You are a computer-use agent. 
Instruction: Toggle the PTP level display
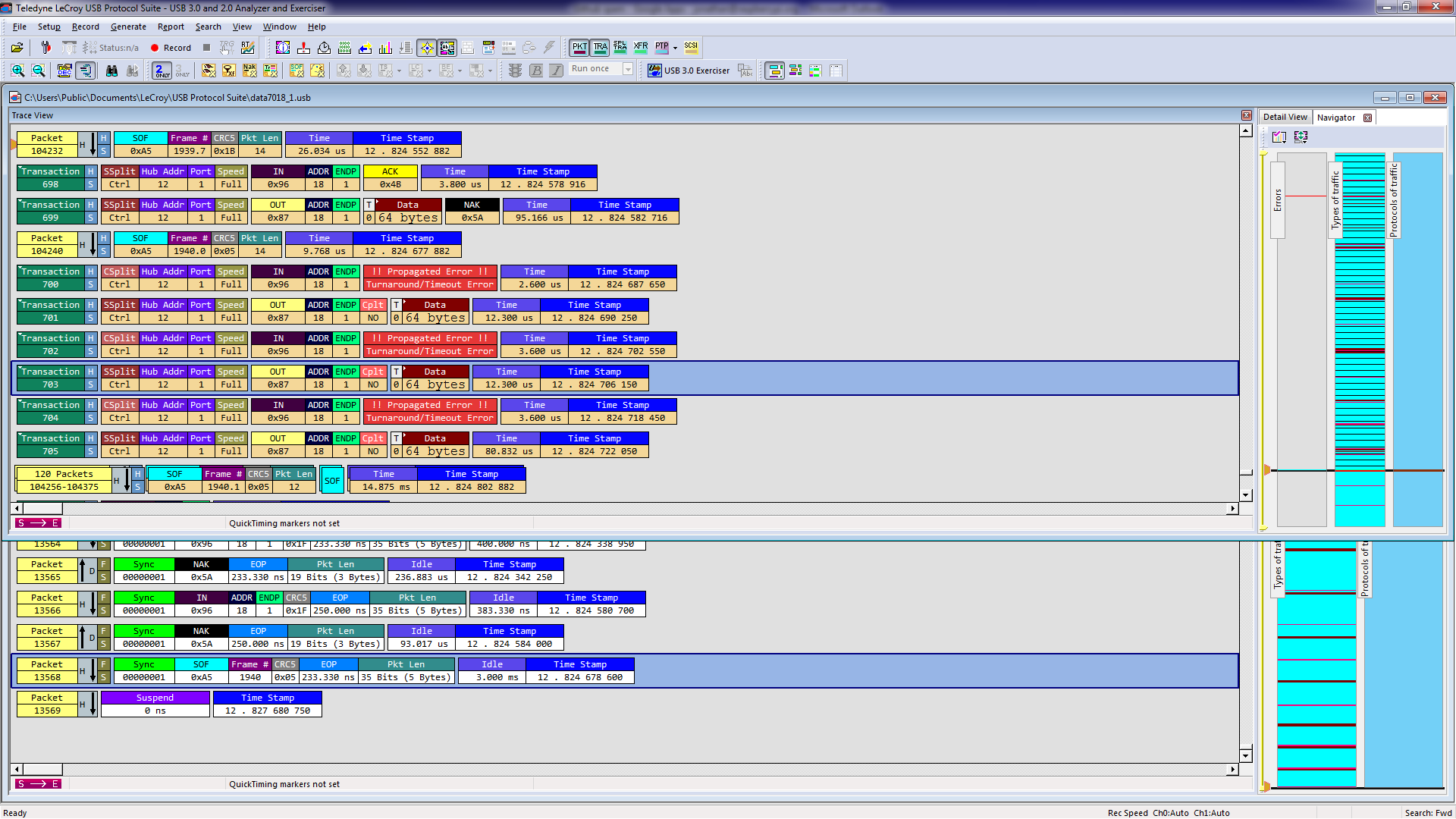click(661, 48)
